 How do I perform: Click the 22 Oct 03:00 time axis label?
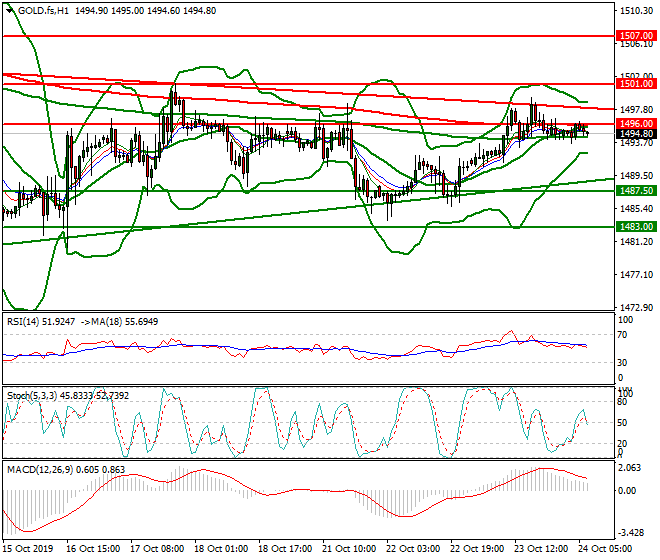(413, 549)
